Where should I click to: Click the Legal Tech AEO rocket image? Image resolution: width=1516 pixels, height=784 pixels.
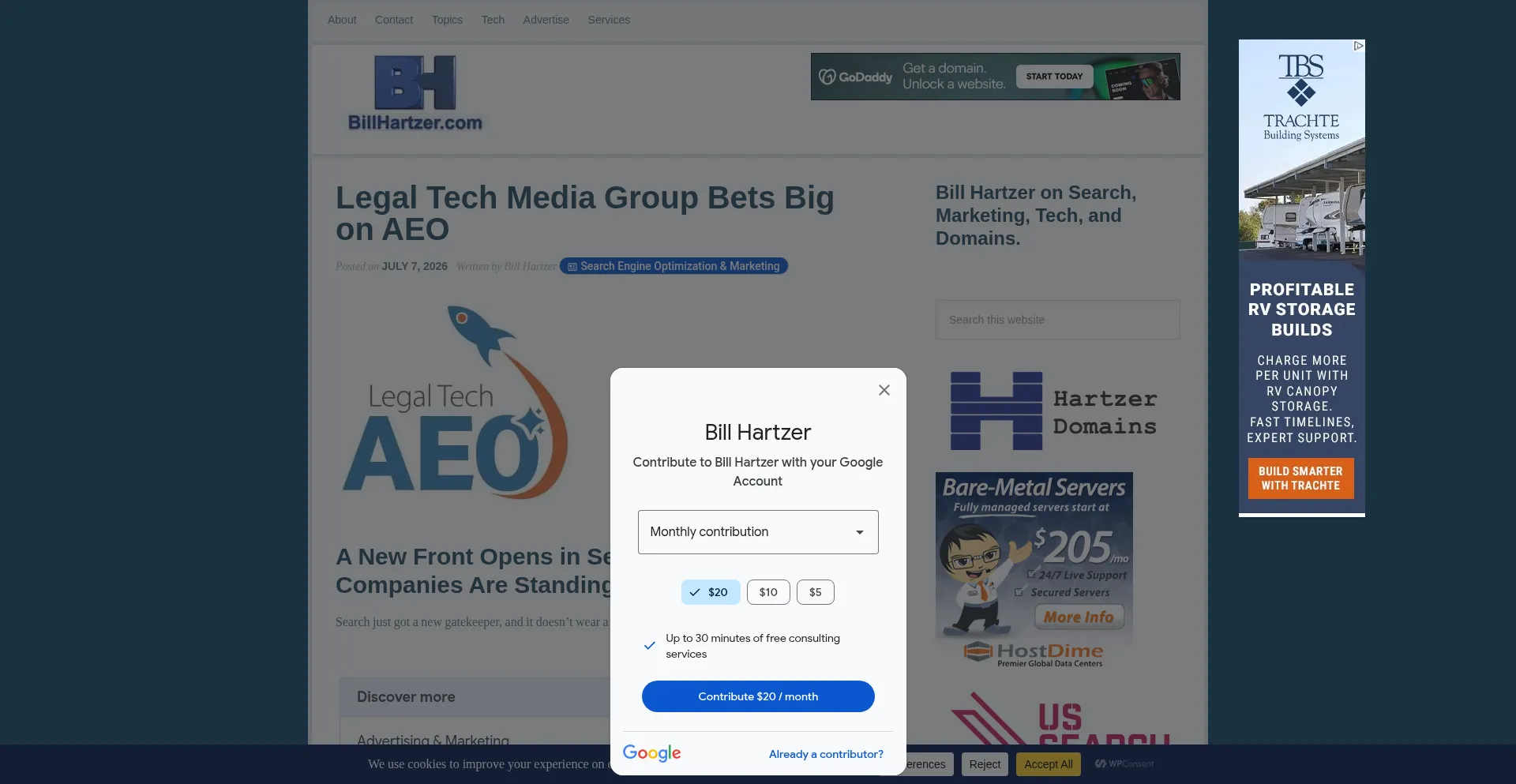pyautogui.click(x=456, y=403)
